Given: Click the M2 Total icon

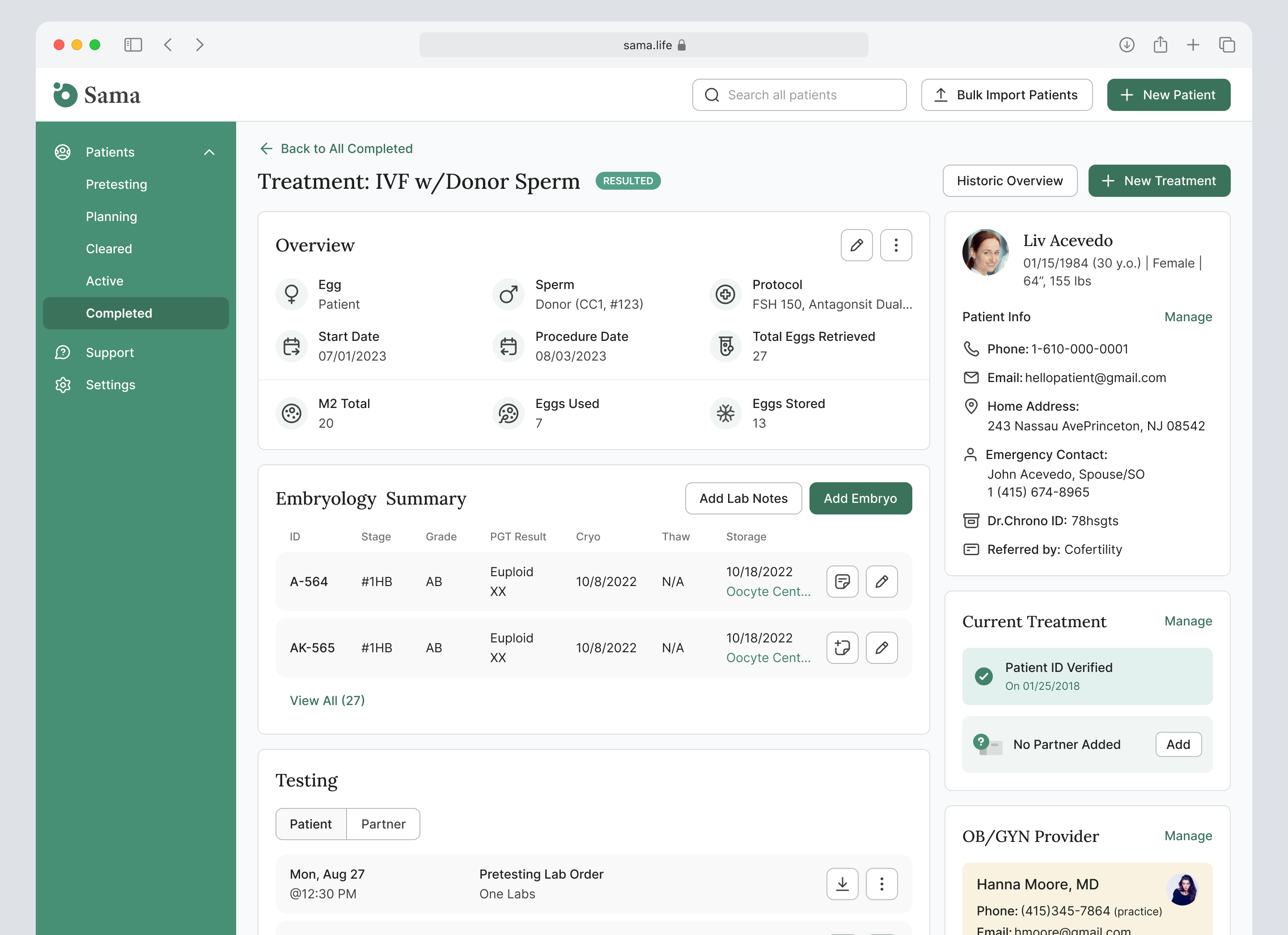Looking at the screenshot, I should [x=291, y=413].
